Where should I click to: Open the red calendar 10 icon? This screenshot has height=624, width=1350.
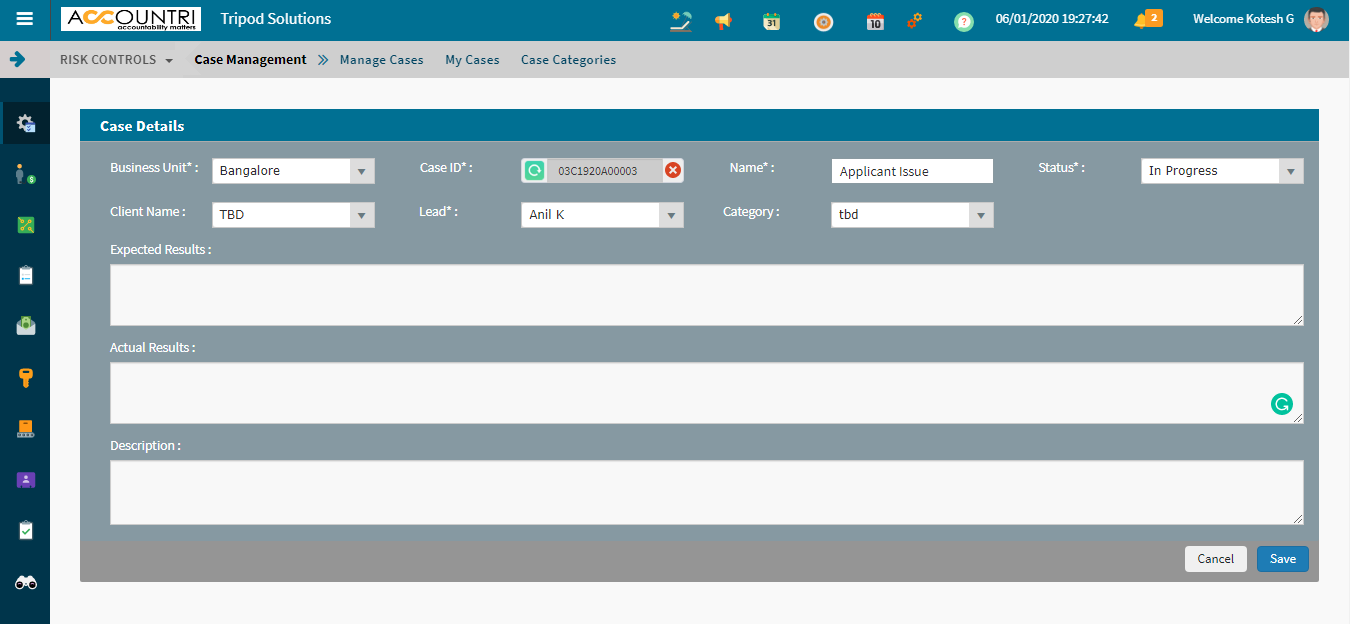tap(875, 21)
